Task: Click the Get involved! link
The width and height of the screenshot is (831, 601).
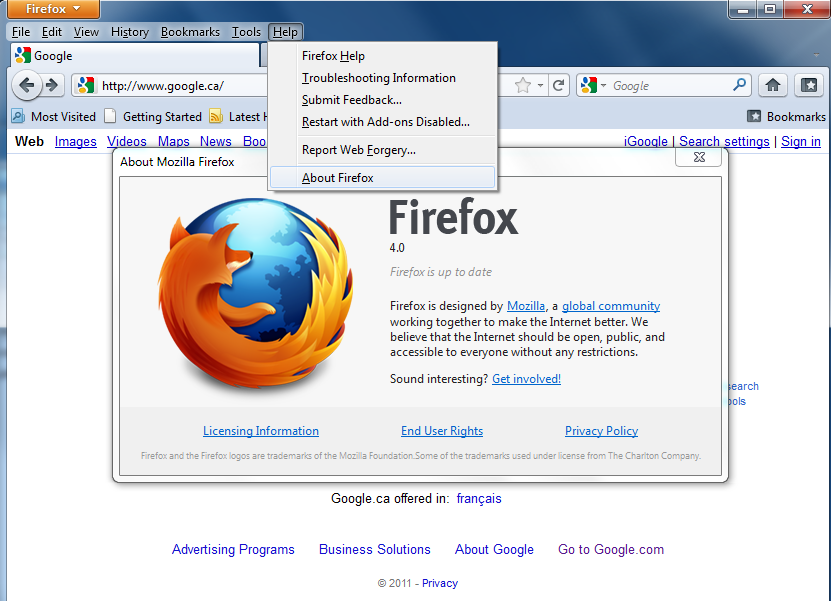Action: pyautogui.click(x=526, y=378)
